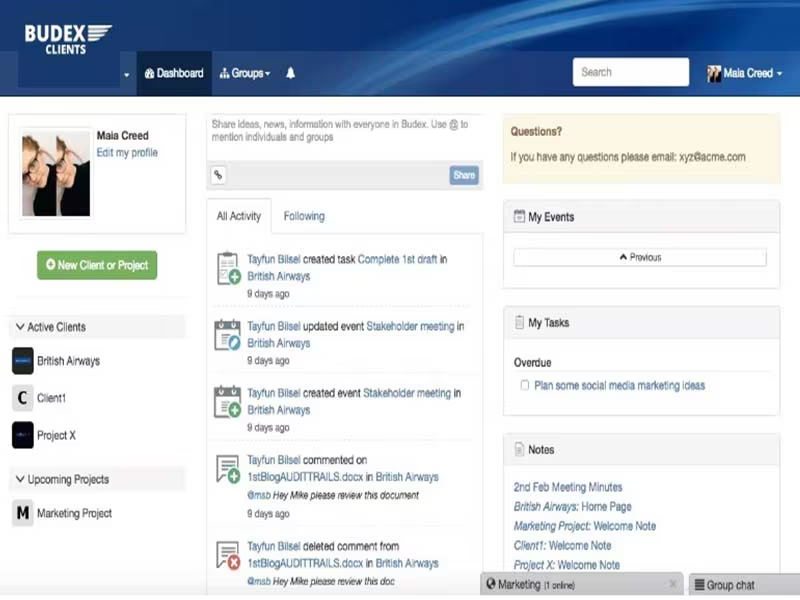Click the New Client or Project button
The width and height of the screenshot is (800, 600).
click(x=97, y=265)
